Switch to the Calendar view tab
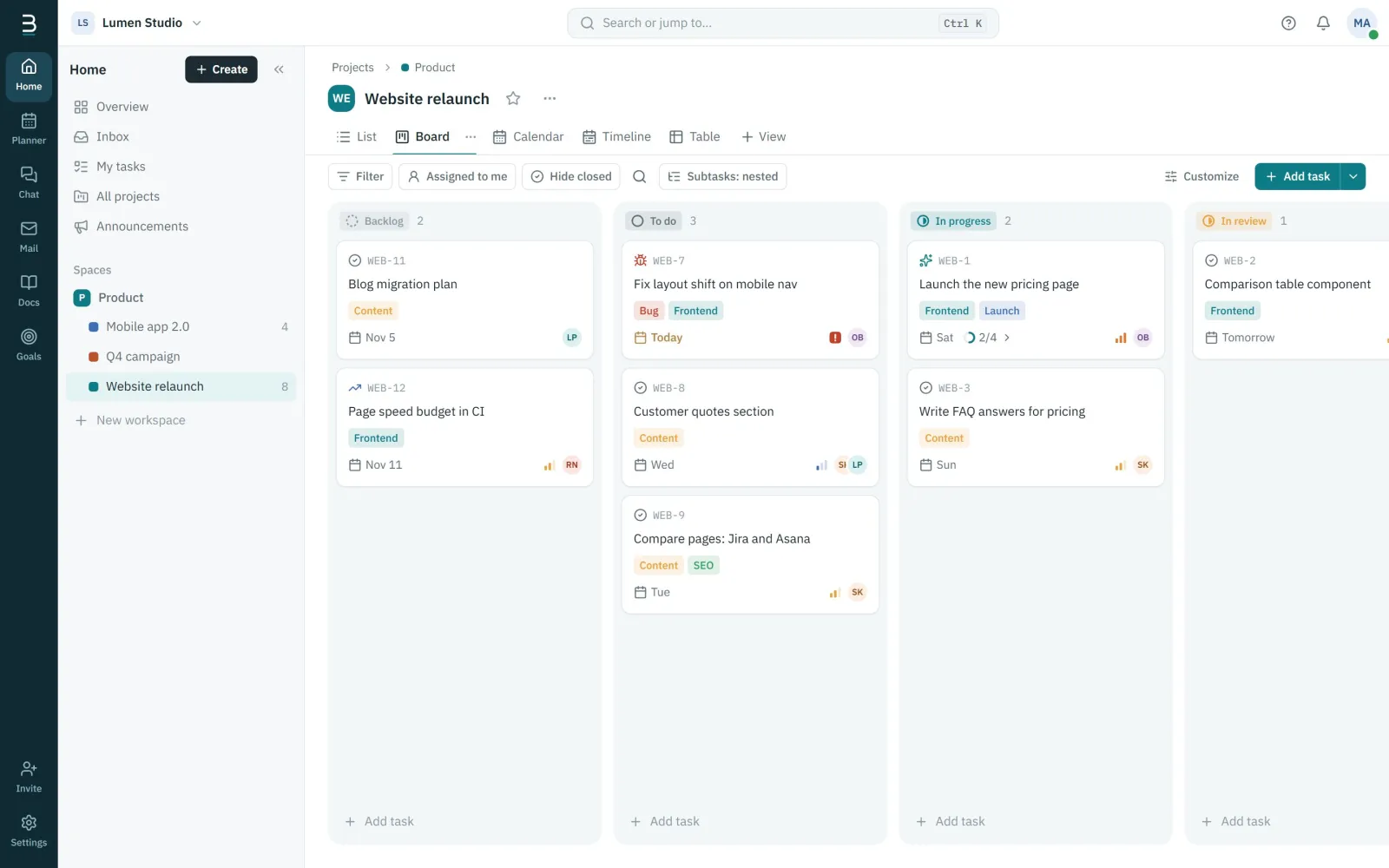 528,137
